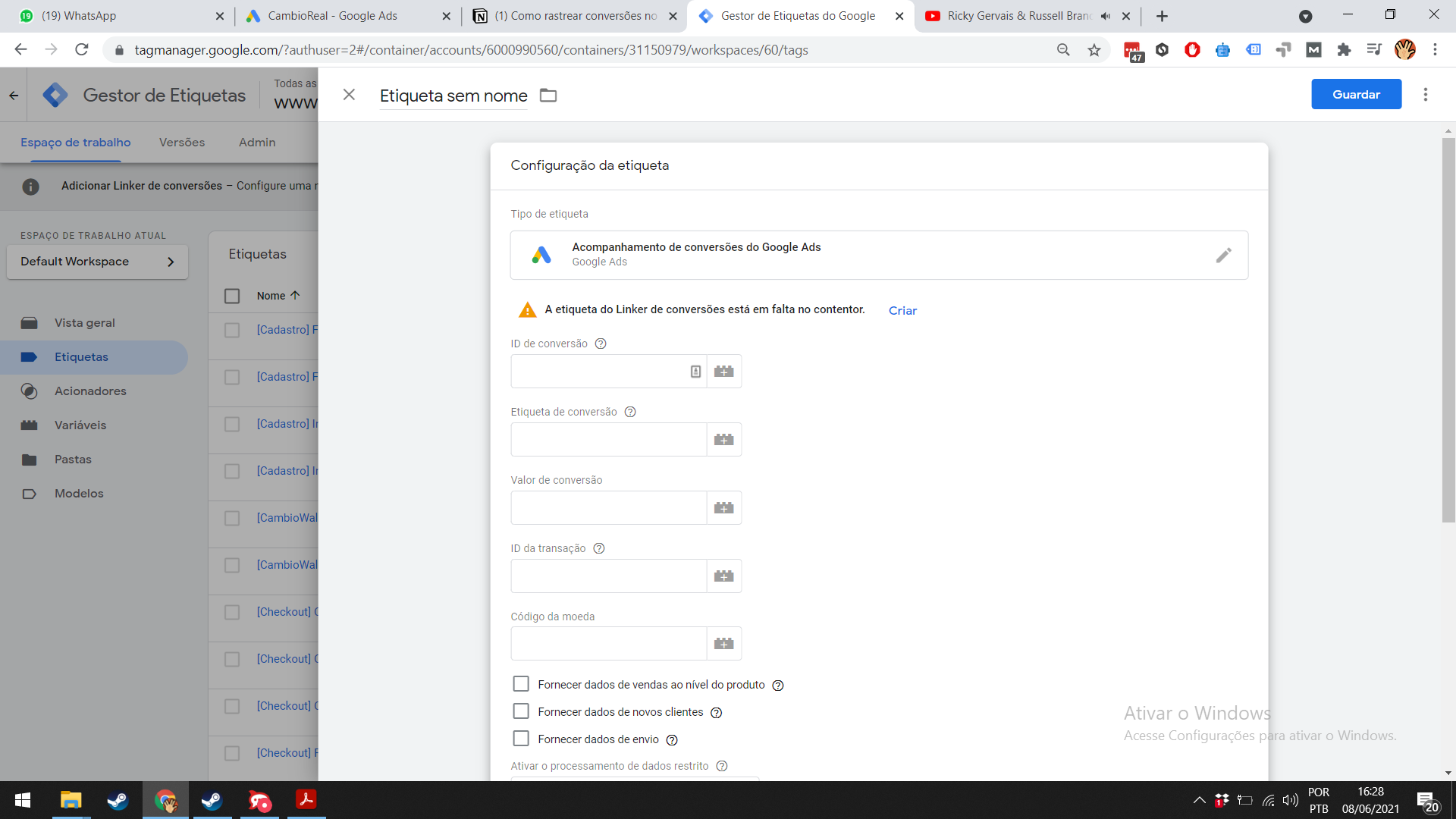Insert variable into ID da transação field
The width and height of the screenshot is (1456, 819).
click(724, 576)
